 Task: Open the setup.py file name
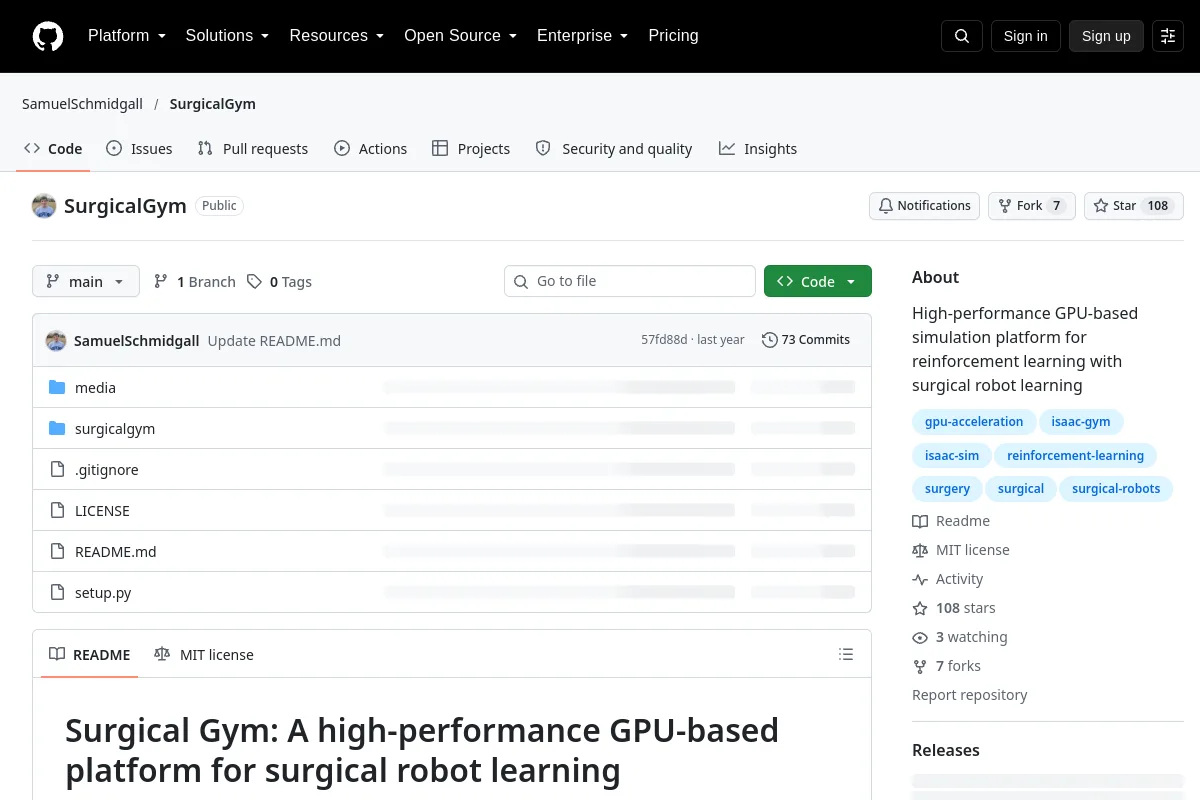[103, 593]
